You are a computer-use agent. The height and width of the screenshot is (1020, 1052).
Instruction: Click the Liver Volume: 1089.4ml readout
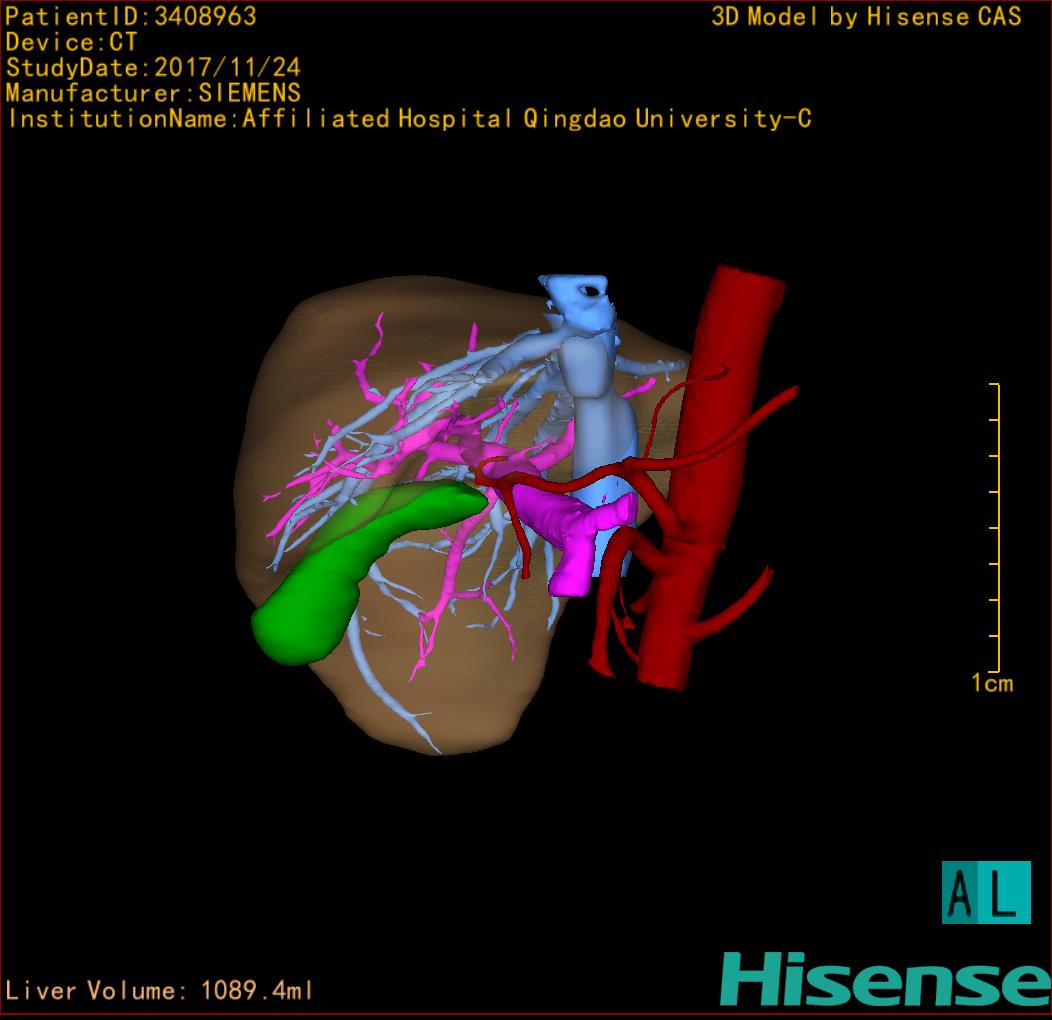click(159, 990)
